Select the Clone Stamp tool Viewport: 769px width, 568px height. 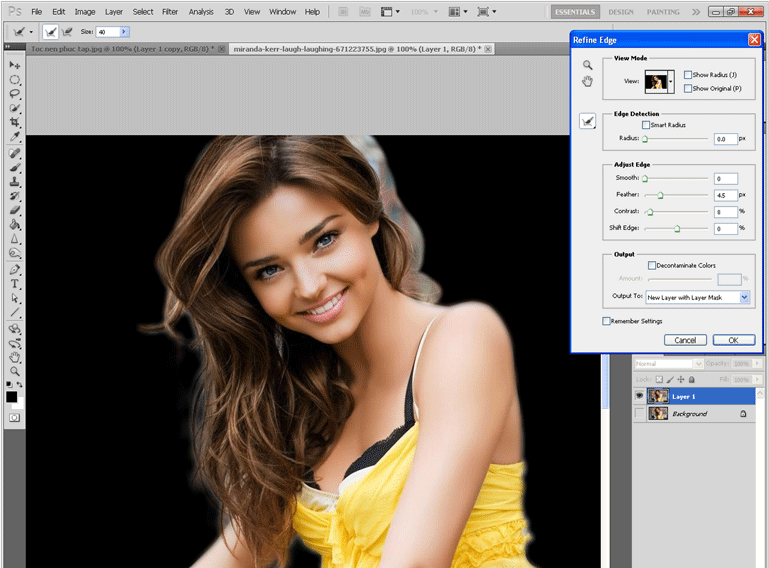pos(15,183)
